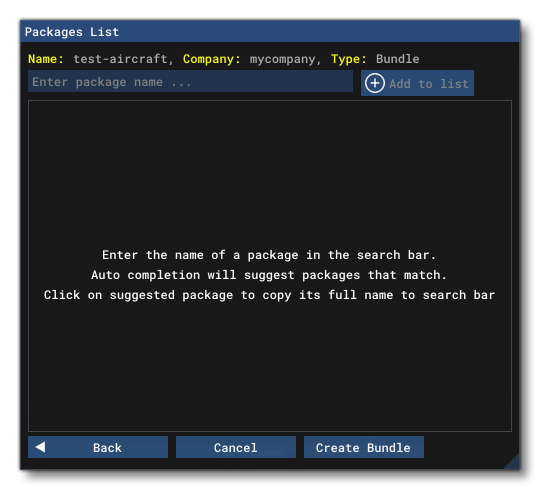The height and width of the screenshot is (490, 540).
Task: Click the Create Bundle button
Action: coord(364,447)
